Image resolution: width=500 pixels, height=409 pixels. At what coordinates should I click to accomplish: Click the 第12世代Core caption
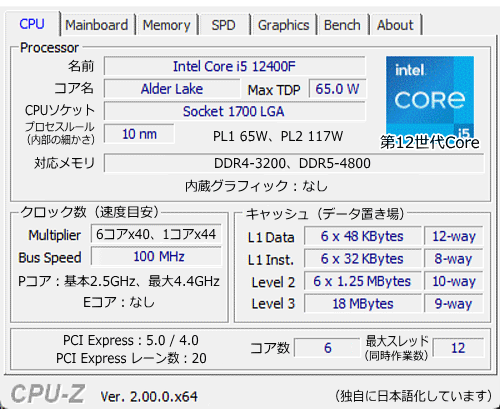pyautogui.click(x=430, y=143)
